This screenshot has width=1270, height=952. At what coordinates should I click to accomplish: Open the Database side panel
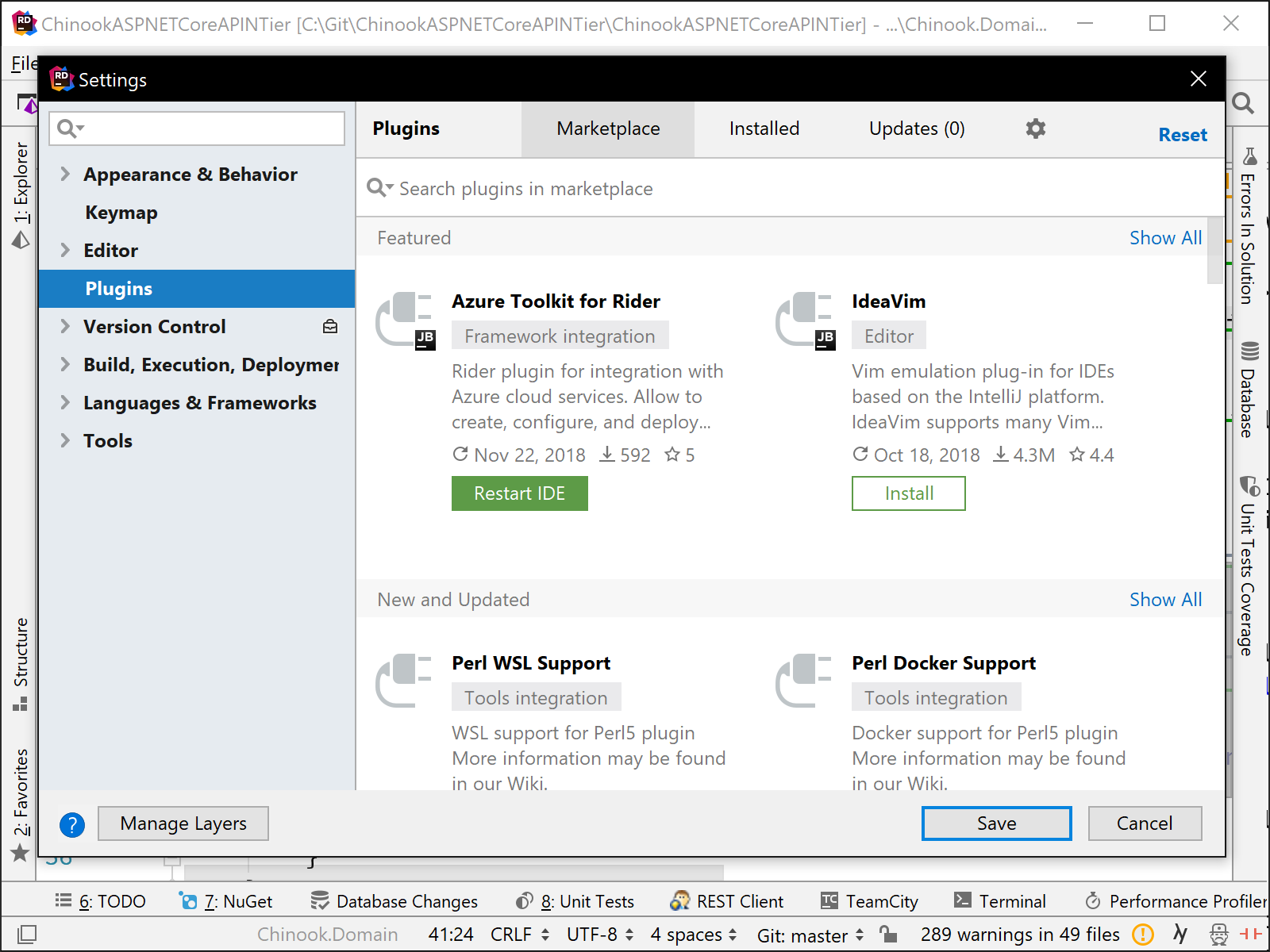[1249, 389]
